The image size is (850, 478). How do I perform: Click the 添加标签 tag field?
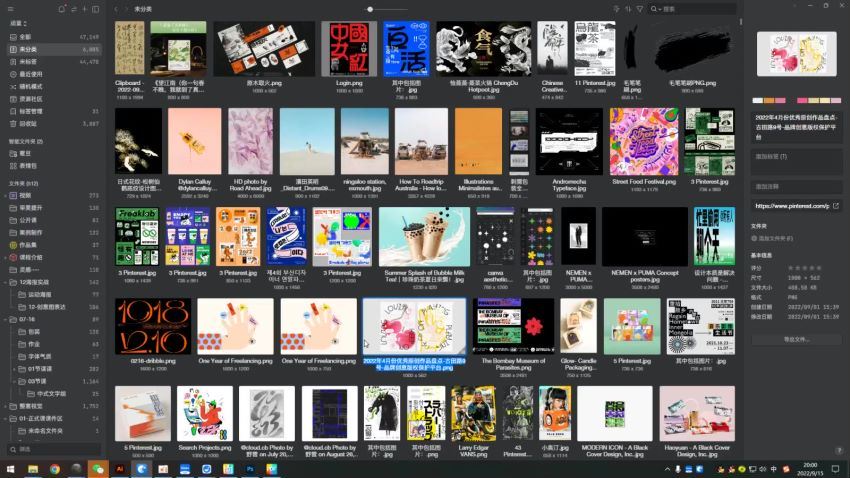(x=795, y=157)
